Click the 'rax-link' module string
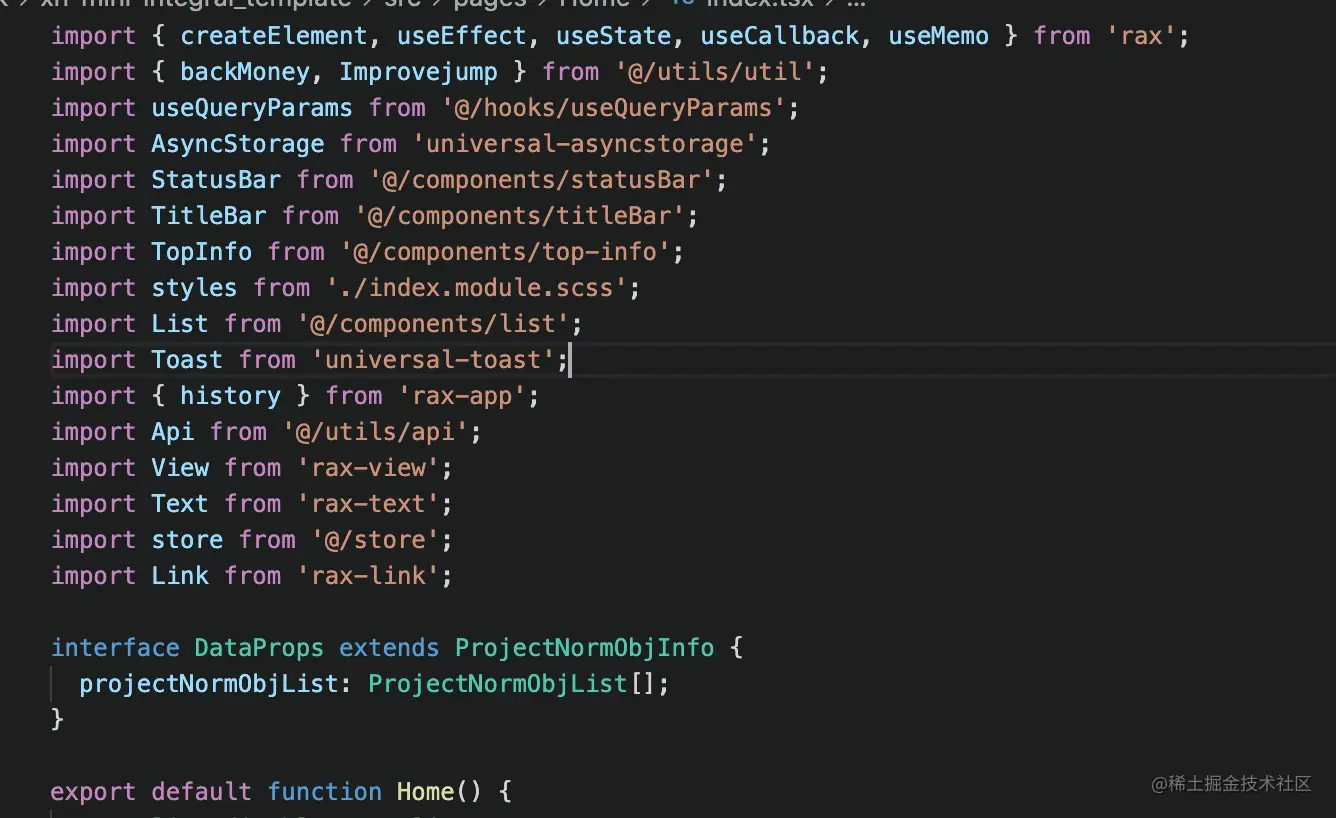1336x818 pixels. tap(368, 576)
